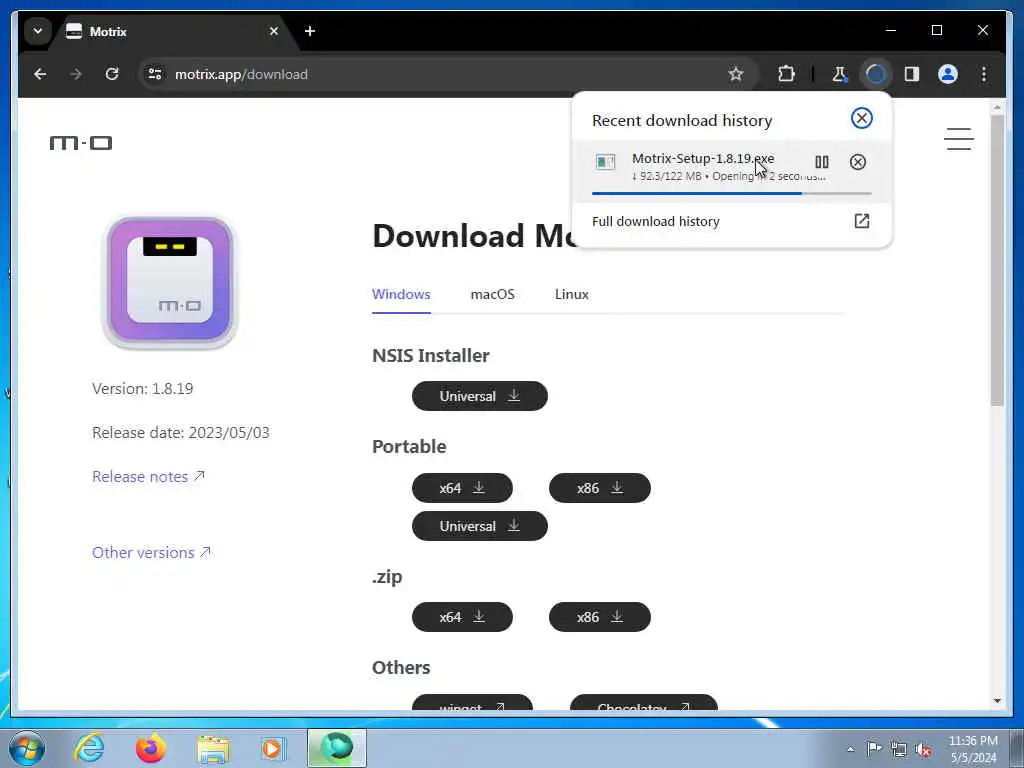
Task: Launch Internet Explorer from the taskbar
Action: point(89,748)
